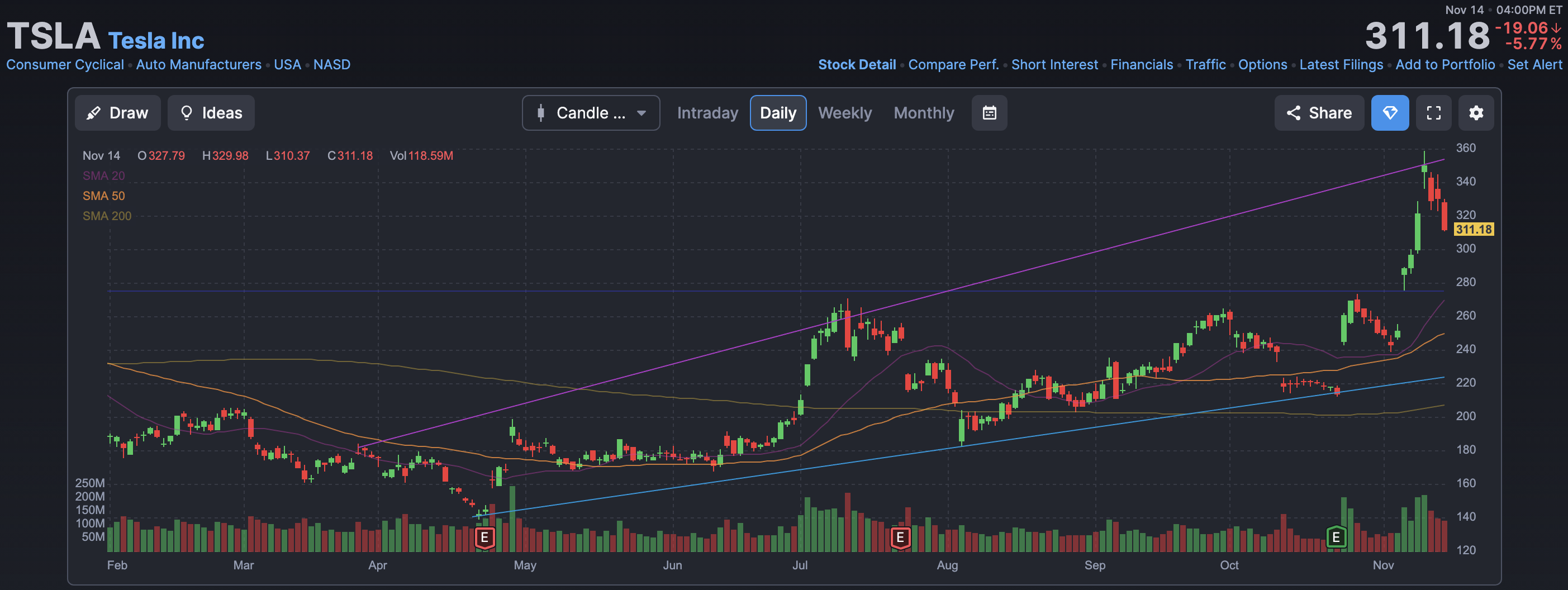Open Compare Perf. page

[x=953, y=65]
